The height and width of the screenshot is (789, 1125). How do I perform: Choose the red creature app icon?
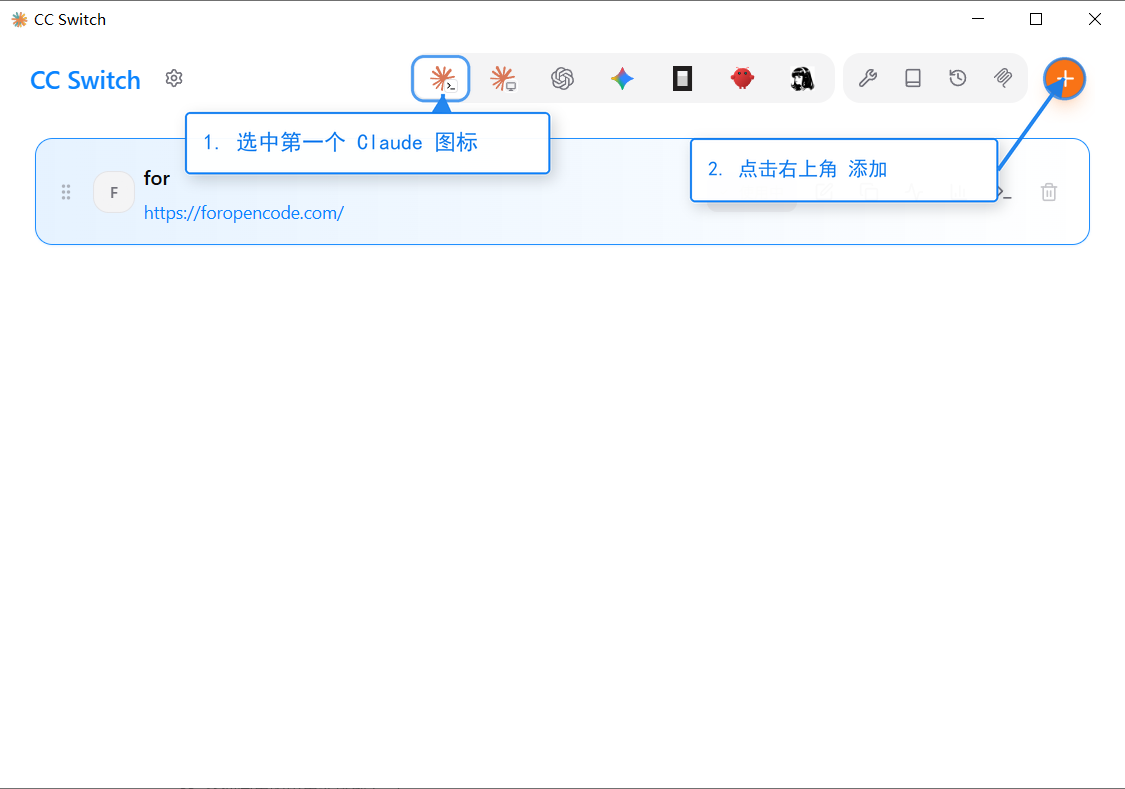(x=743, y=78)
